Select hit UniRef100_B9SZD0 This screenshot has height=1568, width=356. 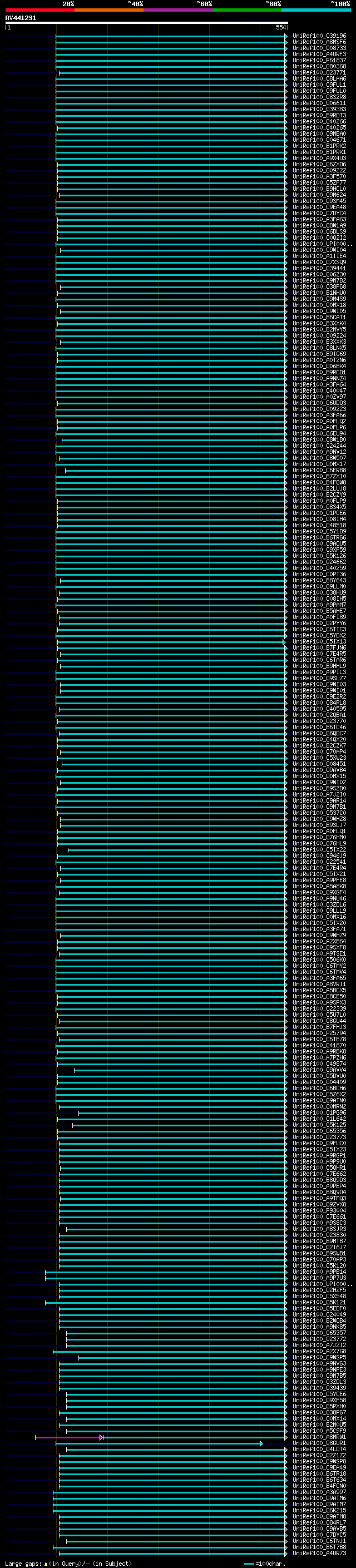coord(319,788)
